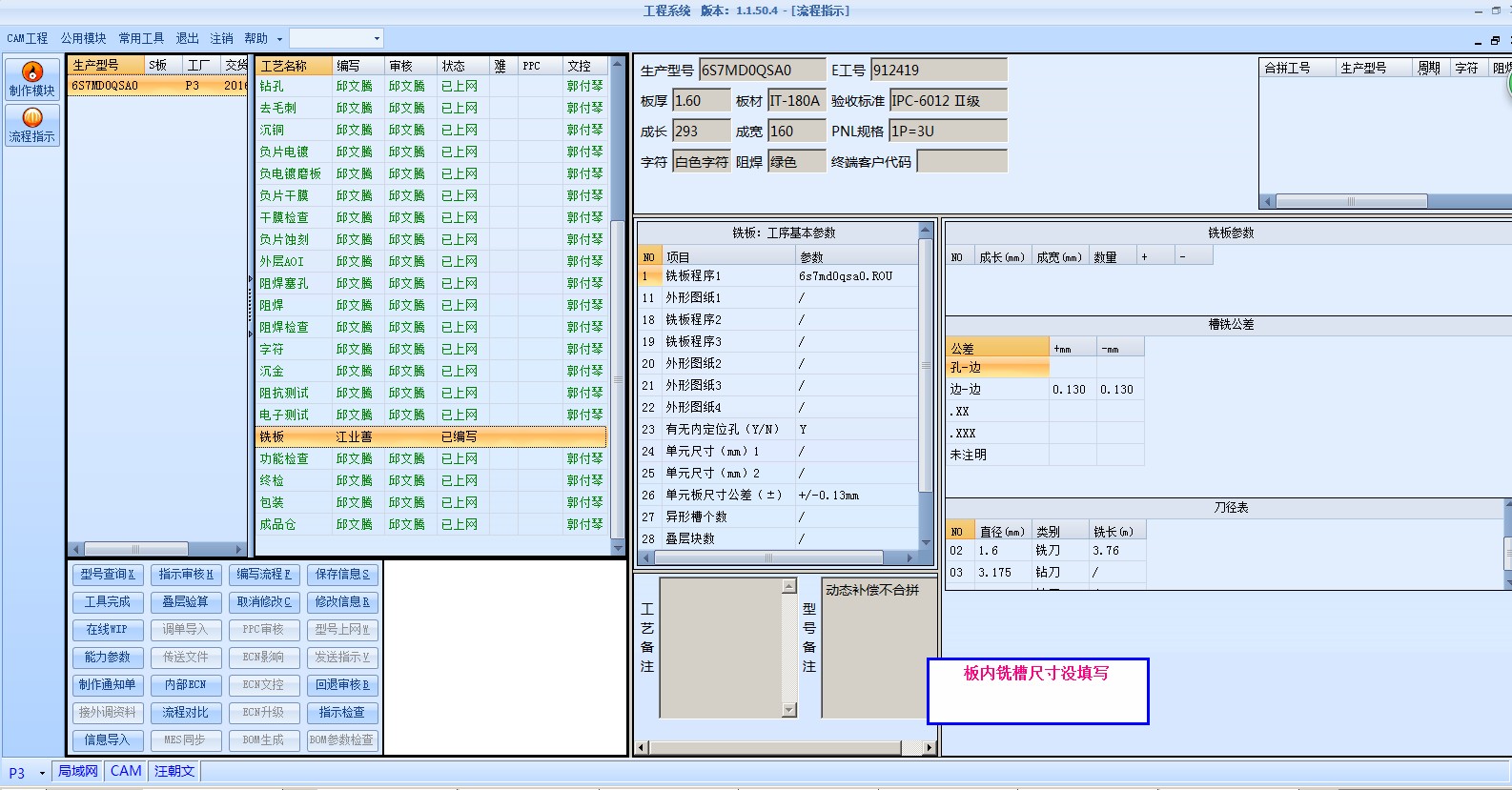
Task: Click the 状态 column header
Action: pyautogui.click(x=464, y=66)
